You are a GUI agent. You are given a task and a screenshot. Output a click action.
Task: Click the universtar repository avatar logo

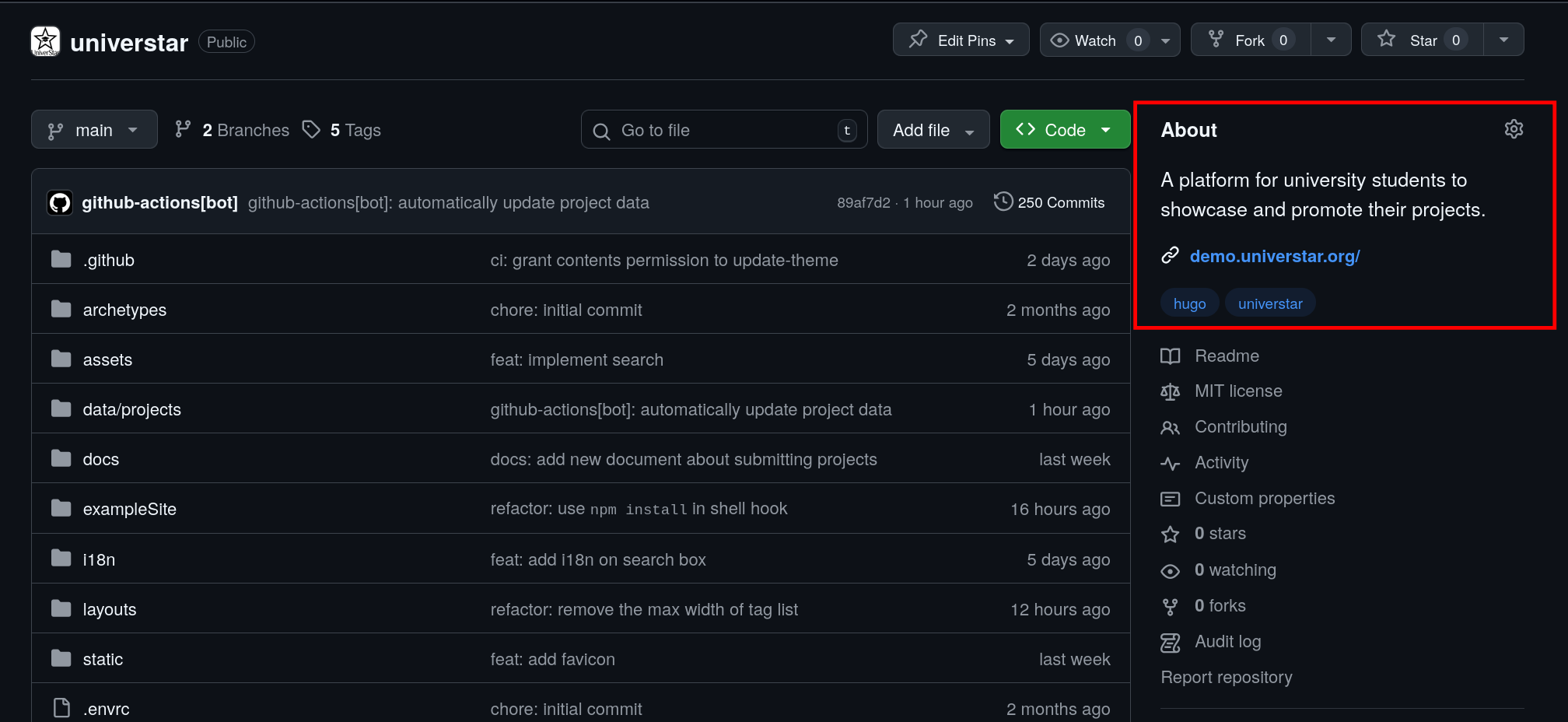coord(45,41)
